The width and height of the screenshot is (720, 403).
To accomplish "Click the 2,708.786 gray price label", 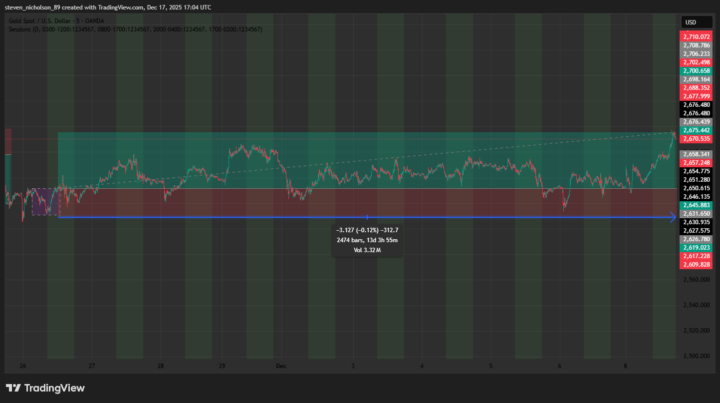I will pyautogui.click(x=696, y=45).
